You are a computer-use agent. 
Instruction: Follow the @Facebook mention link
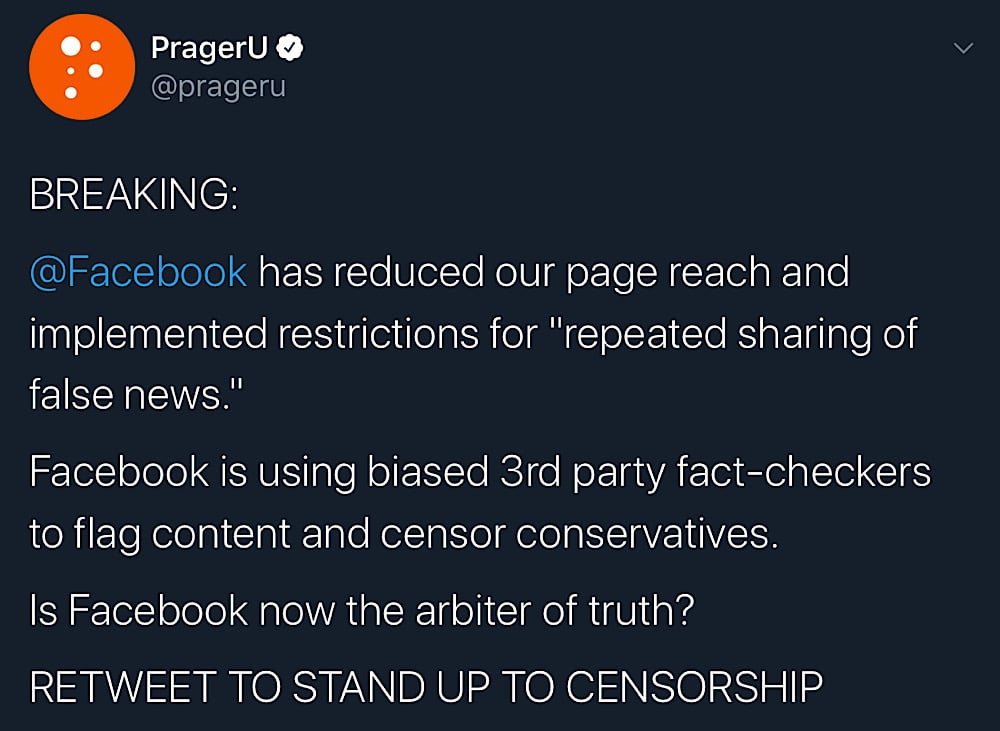138,272
